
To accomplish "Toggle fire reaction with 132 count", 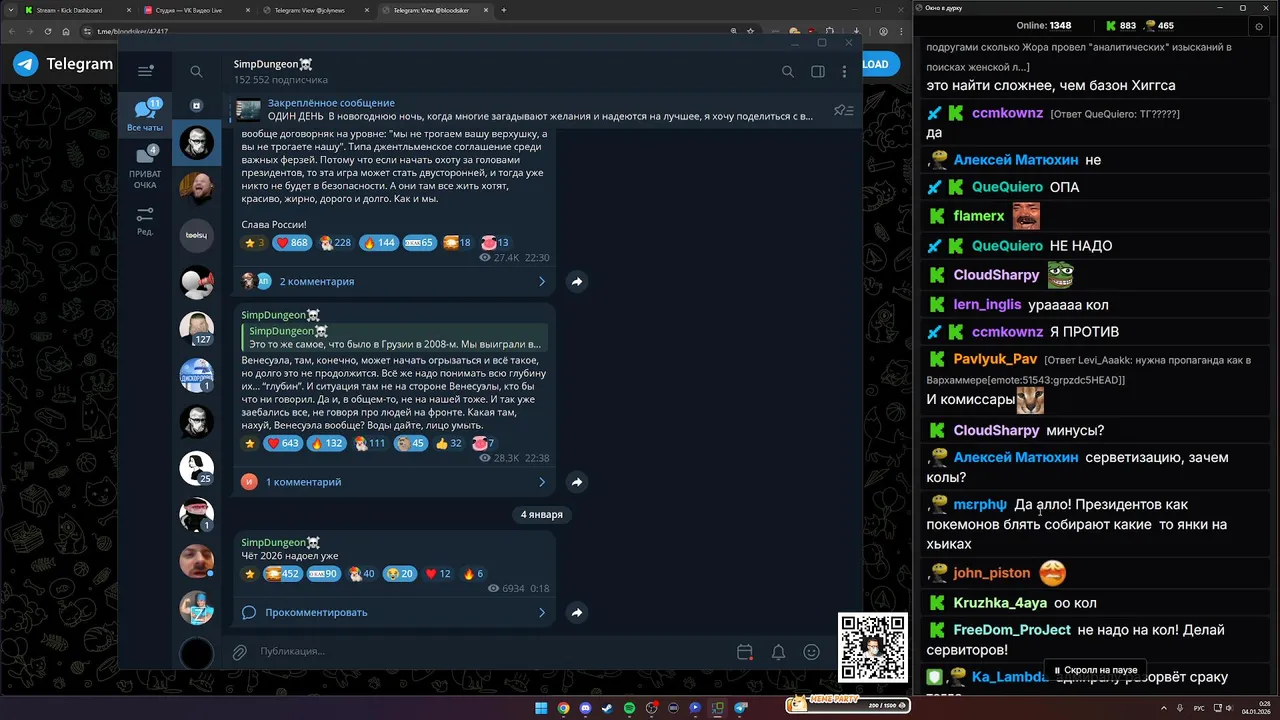I will [326, 443].
